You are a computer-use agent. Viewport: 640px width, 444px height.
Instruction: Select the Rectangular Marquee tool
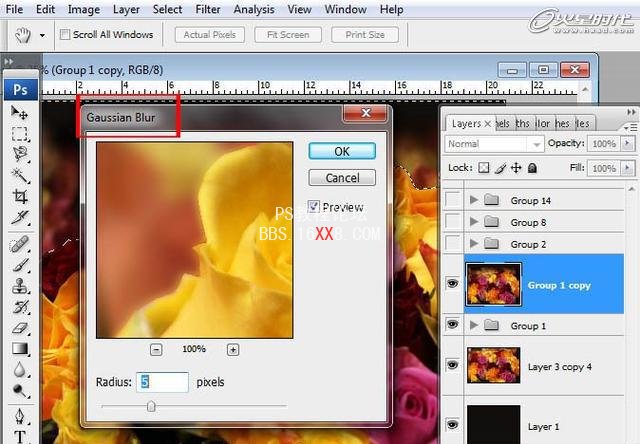pyautogui.click(x=19, y=133)
